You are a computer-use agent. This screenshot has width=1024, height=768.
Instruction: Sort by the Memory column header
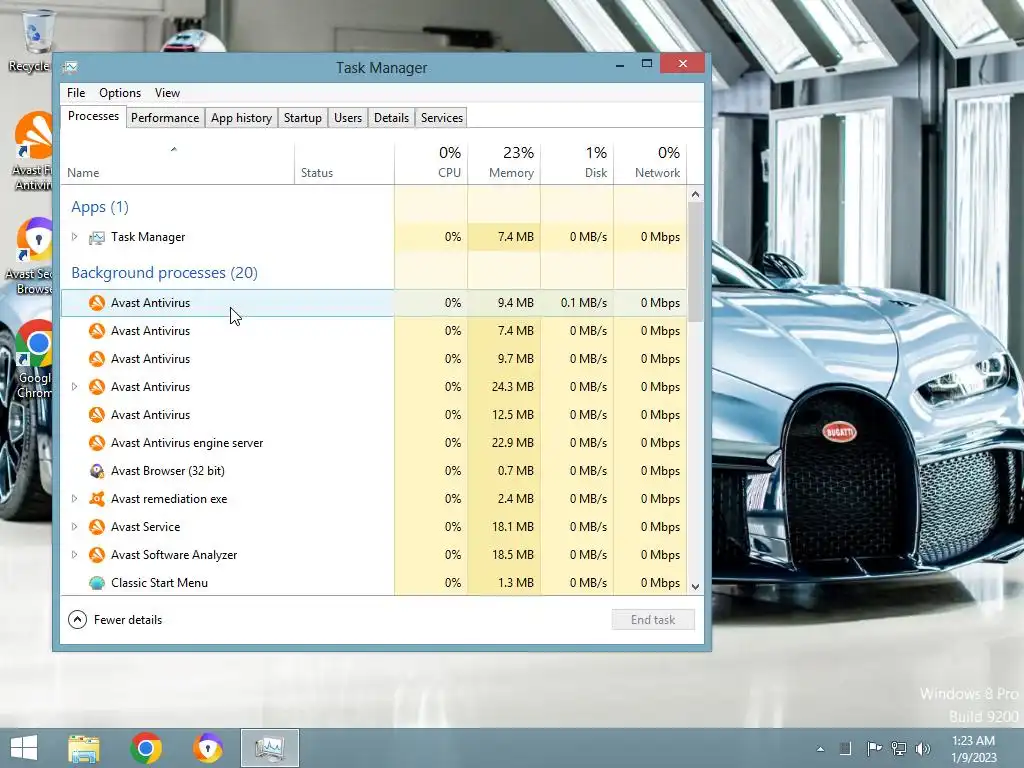point(504,163)
